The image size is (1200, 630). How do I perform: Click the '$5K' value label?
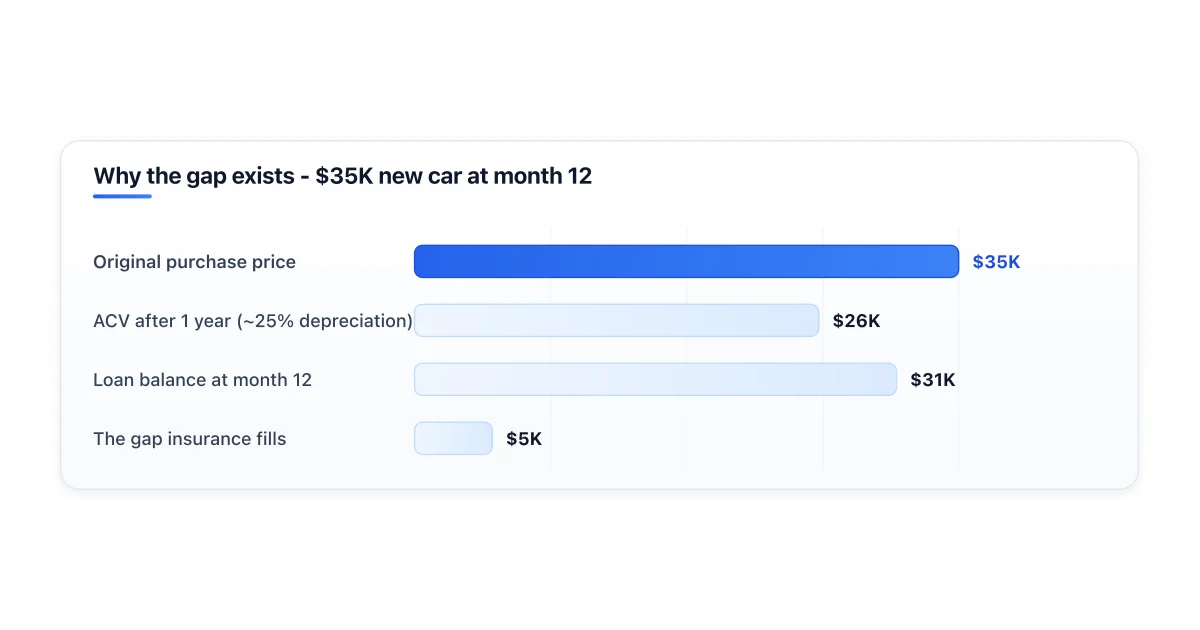click(524, 439)
